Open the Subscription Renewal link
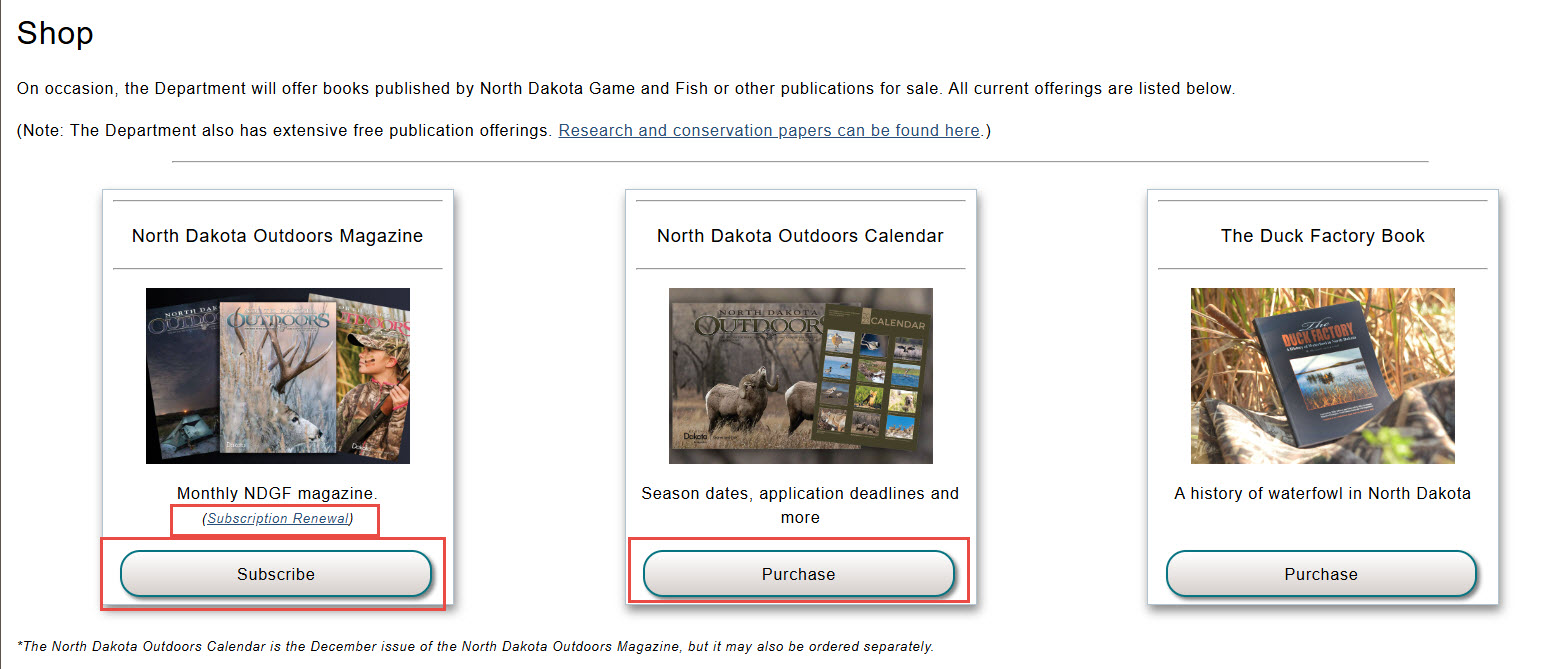Image resolution: width=1541 pixels, height=669 pixels. [278, 518]
